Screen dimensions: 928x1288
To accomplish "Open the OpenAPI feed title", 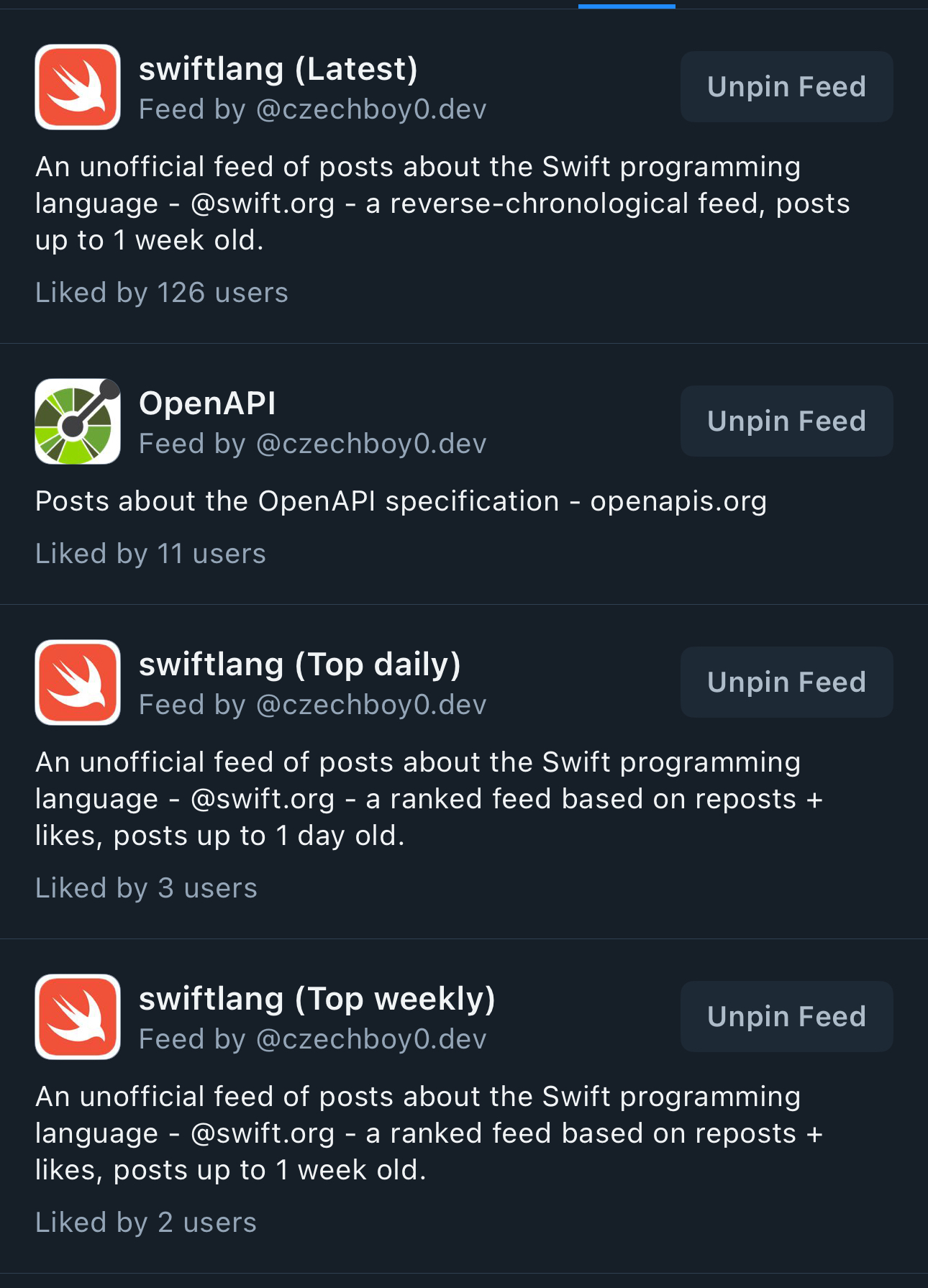I will tap(207, 404).
